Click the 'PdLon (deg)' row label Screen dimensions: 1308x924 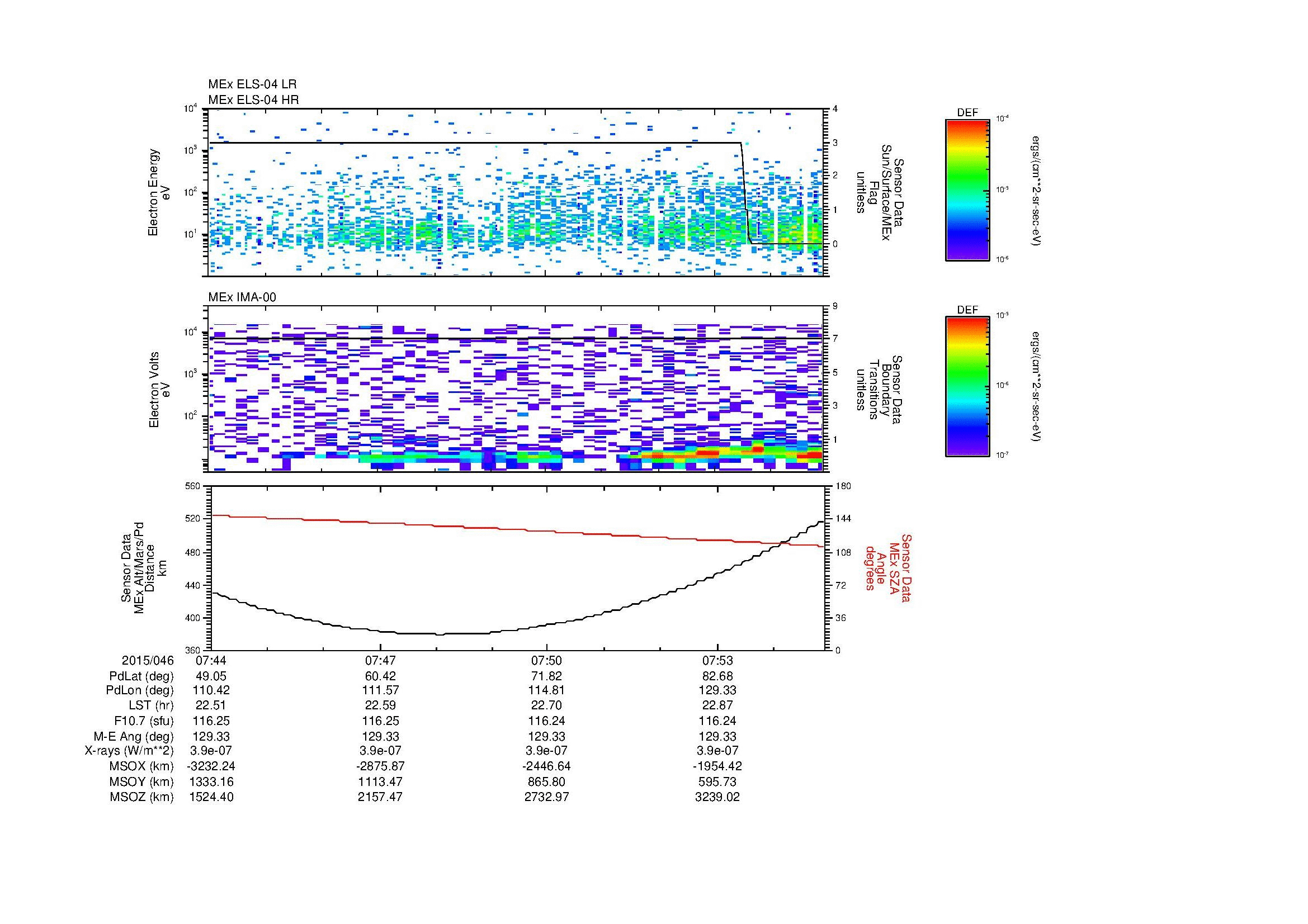[140, 690]
